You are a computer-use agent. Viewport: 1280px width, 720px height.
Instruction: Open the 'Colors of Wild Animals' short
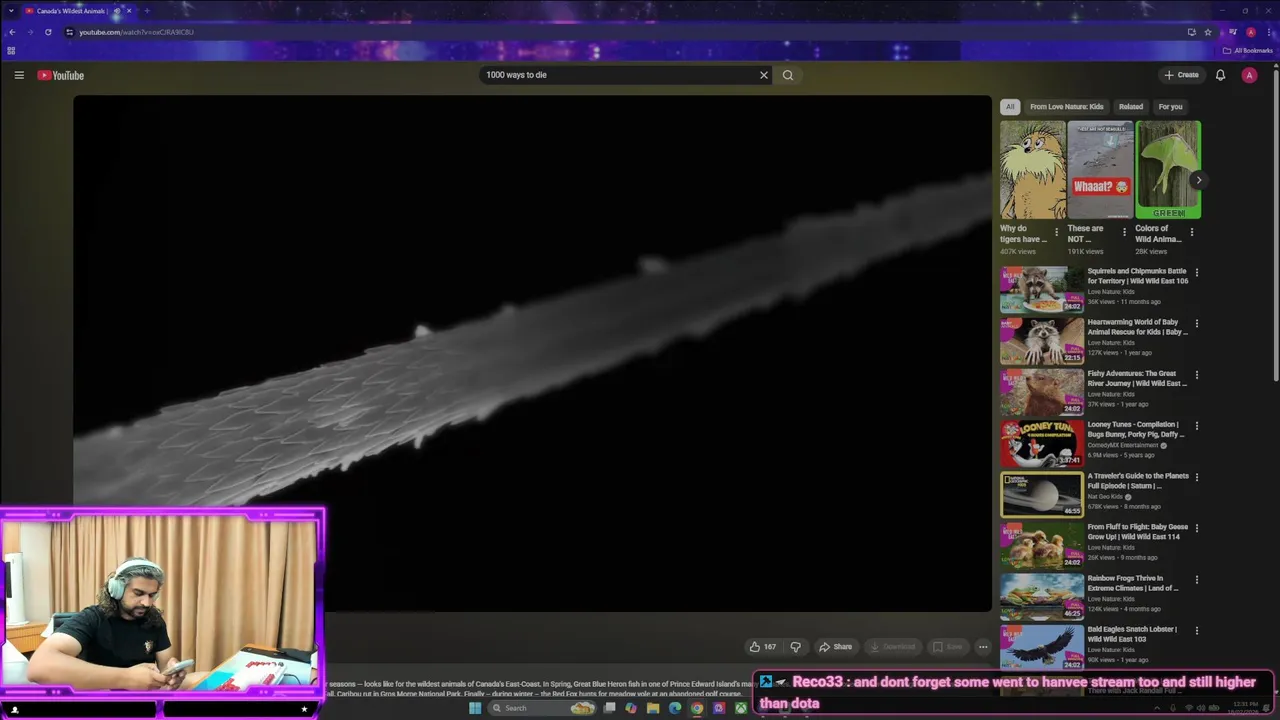1168,170
